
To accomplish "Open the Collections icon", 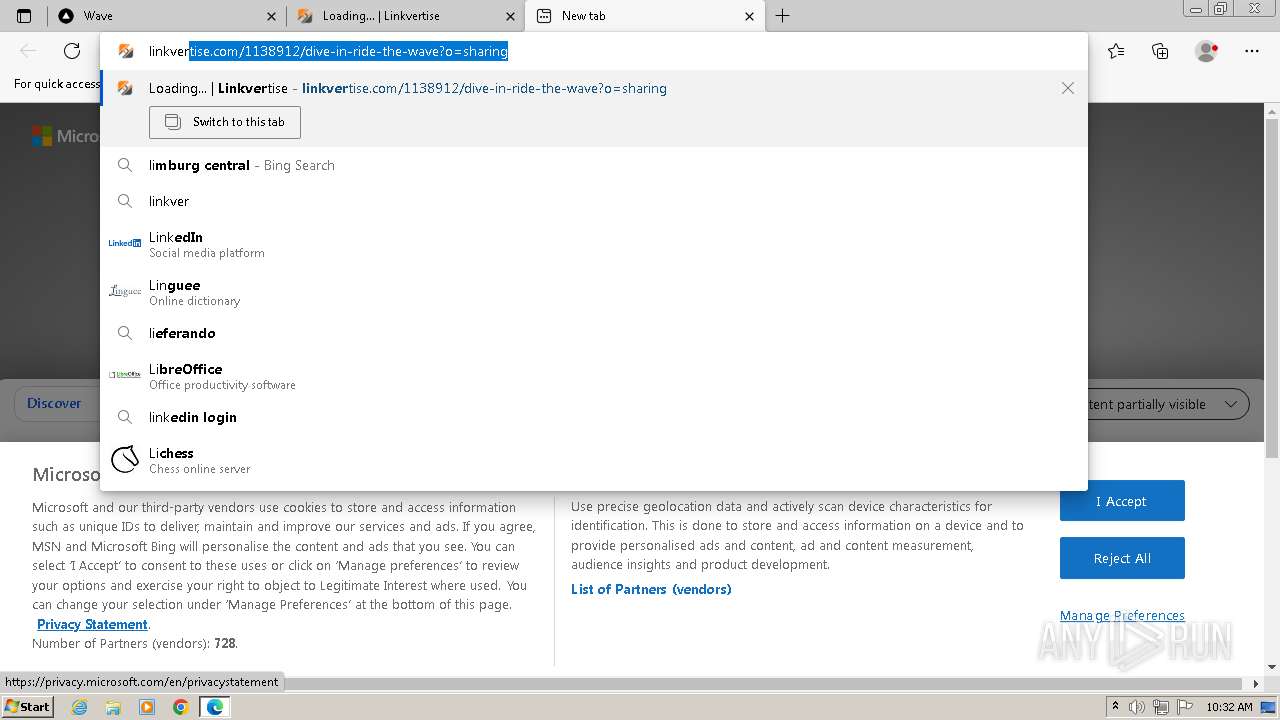I will [1160, 51].
